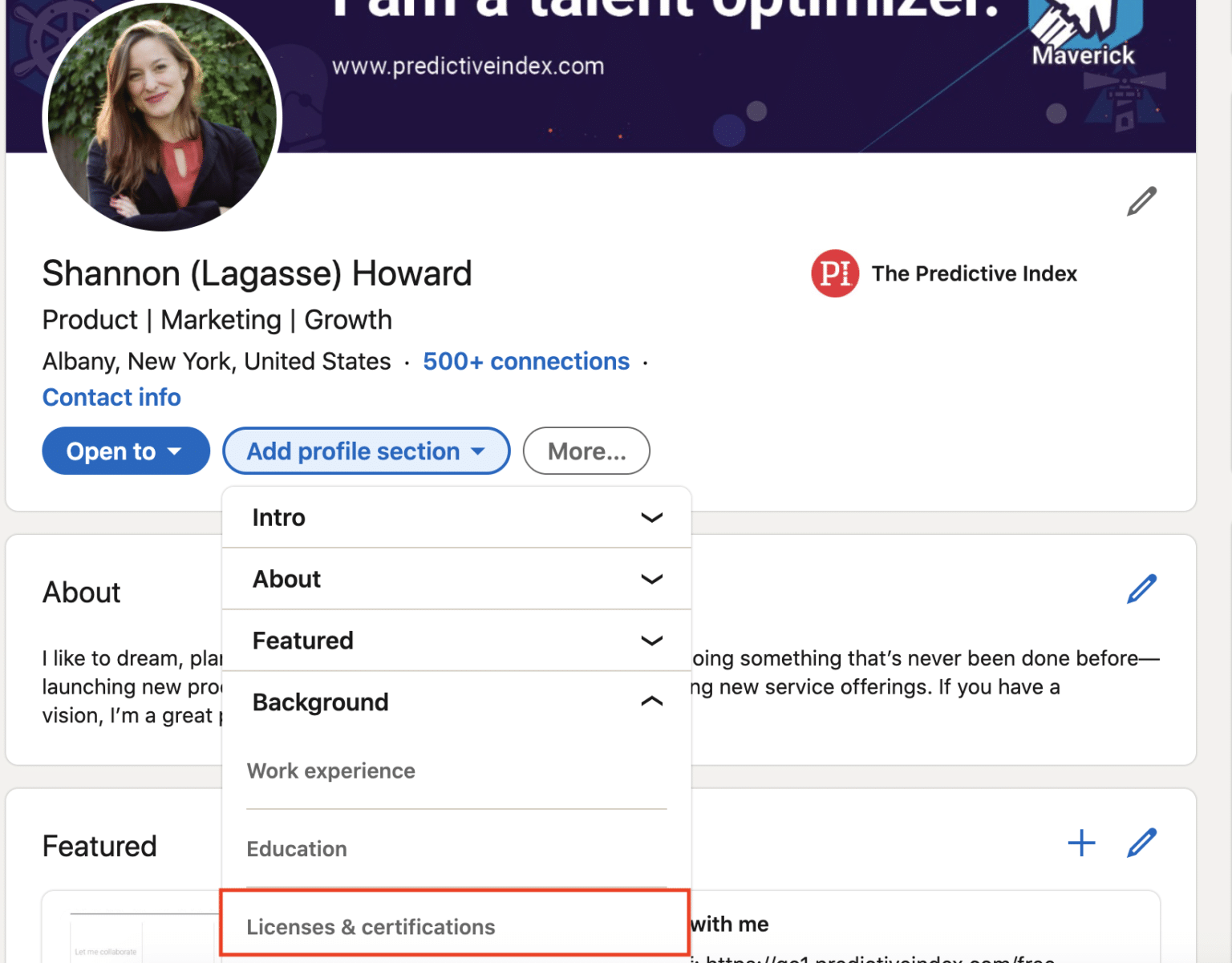Viewport: 1232px width, 963px height.
Task: Select Work experience from the menu
Action: [331, 771]
